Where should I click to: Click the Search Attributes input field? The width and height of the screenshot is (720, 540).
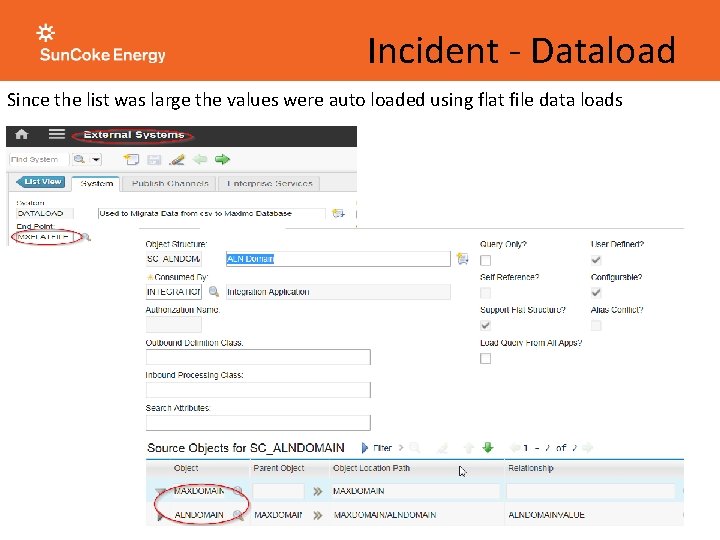tap(258, 422)
